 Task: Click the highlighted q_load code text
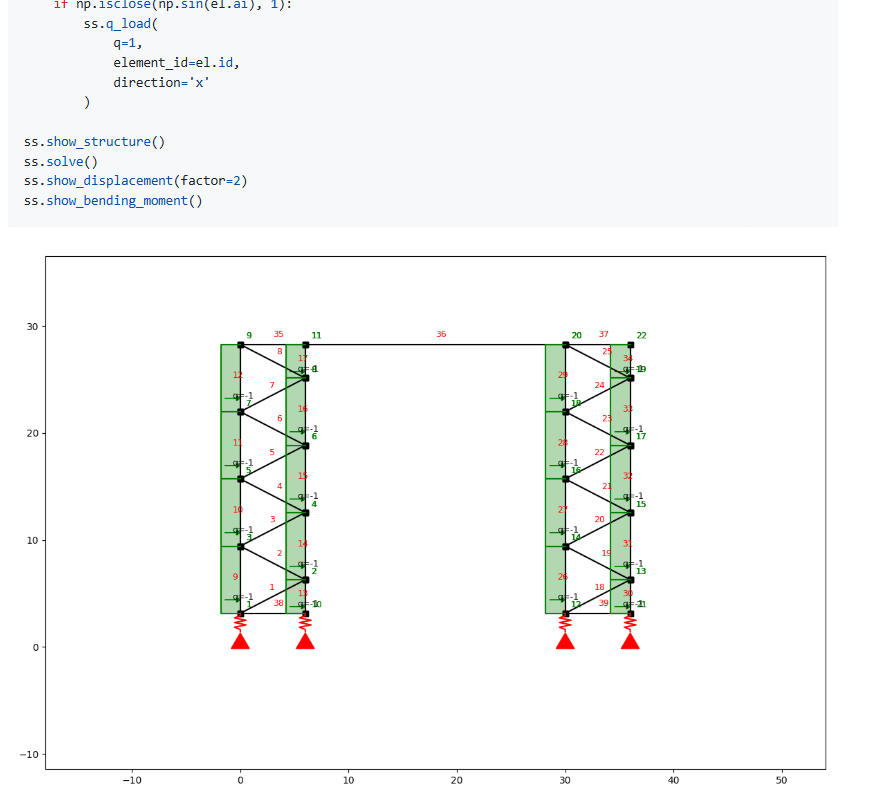click(x=130, y=23)
